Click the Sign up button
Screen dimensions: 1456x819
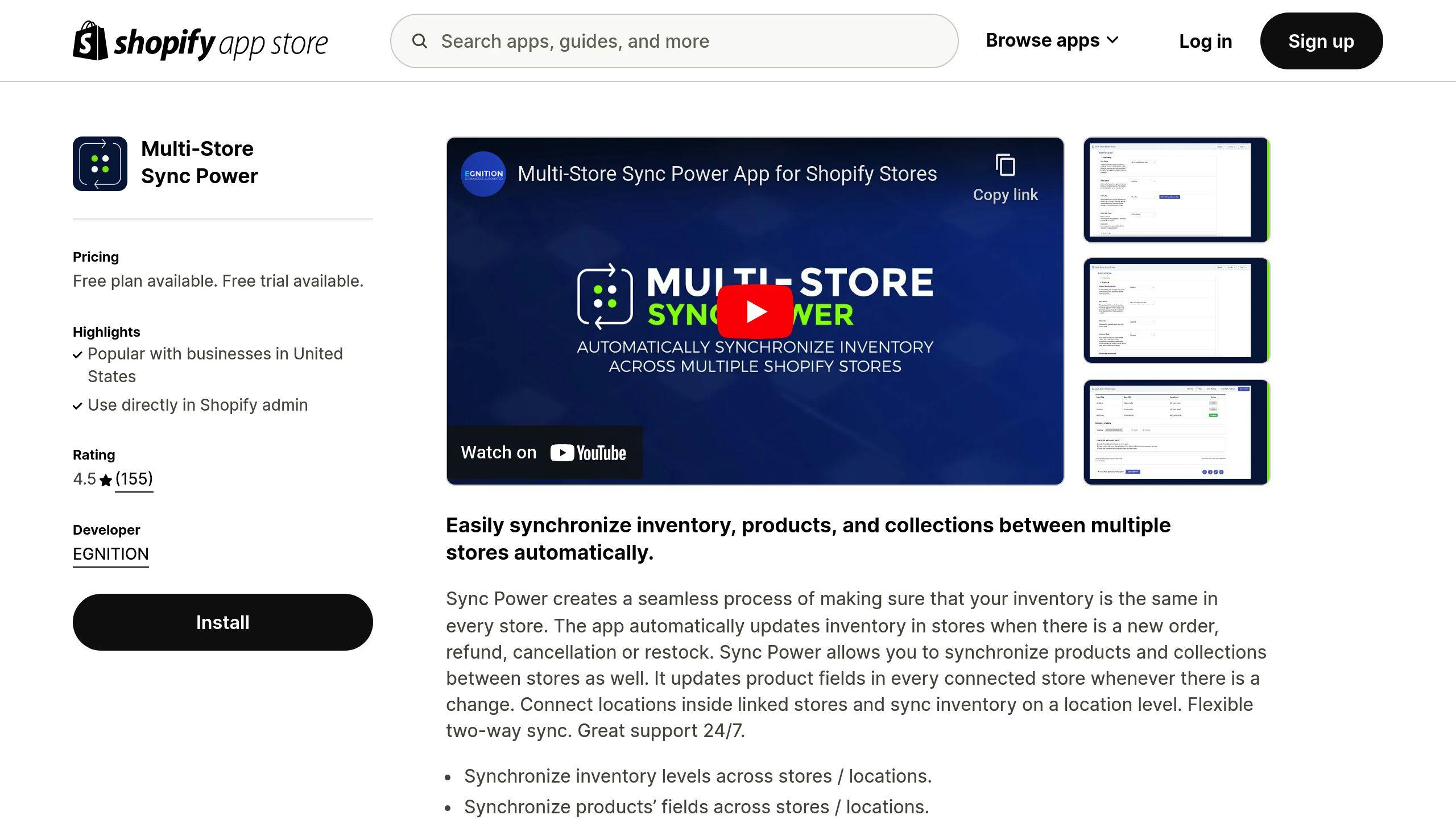pos(1321,41)
